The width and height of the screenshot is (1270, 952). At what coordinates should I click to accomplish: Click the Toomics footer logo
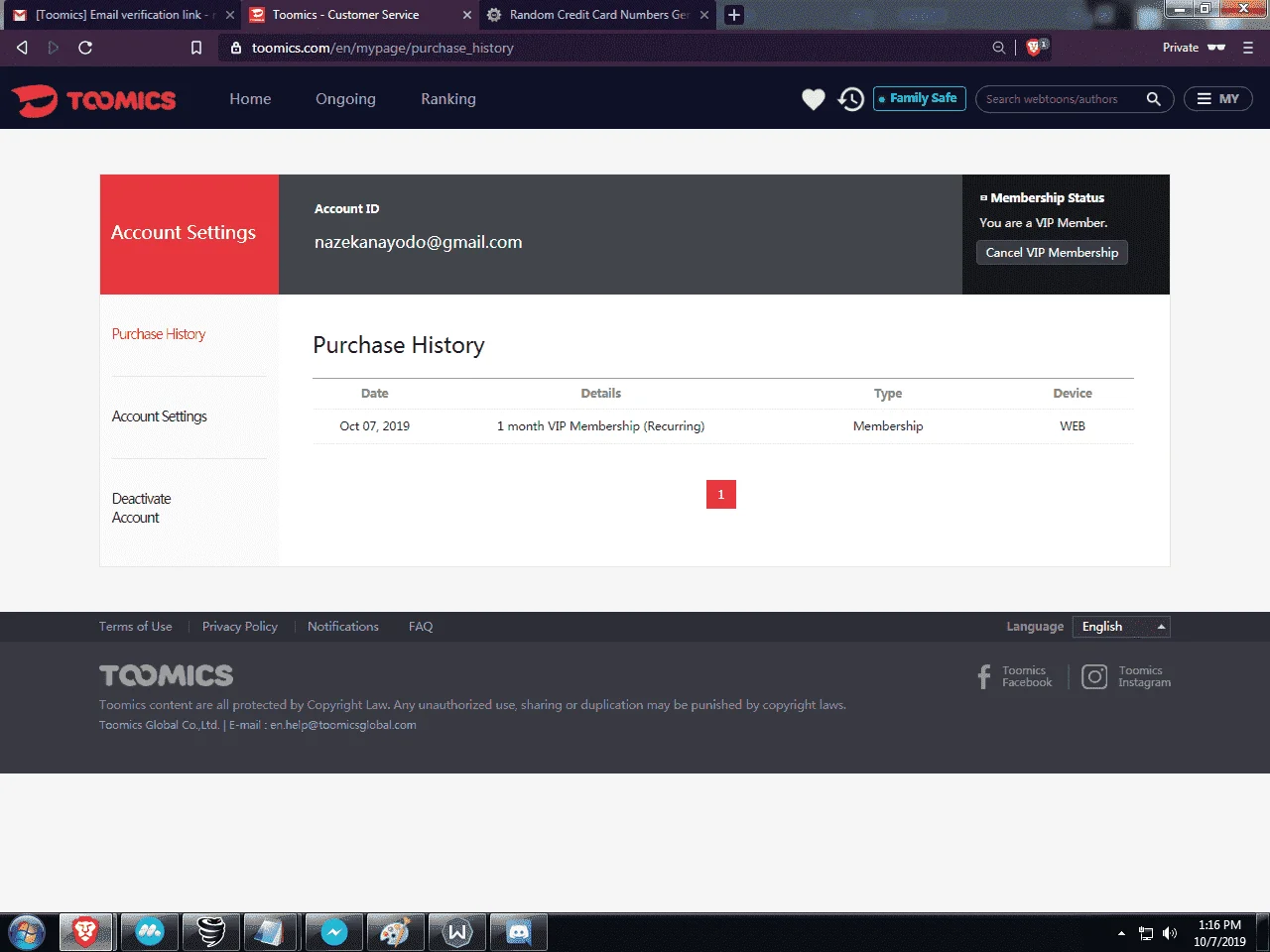point(166,675)
